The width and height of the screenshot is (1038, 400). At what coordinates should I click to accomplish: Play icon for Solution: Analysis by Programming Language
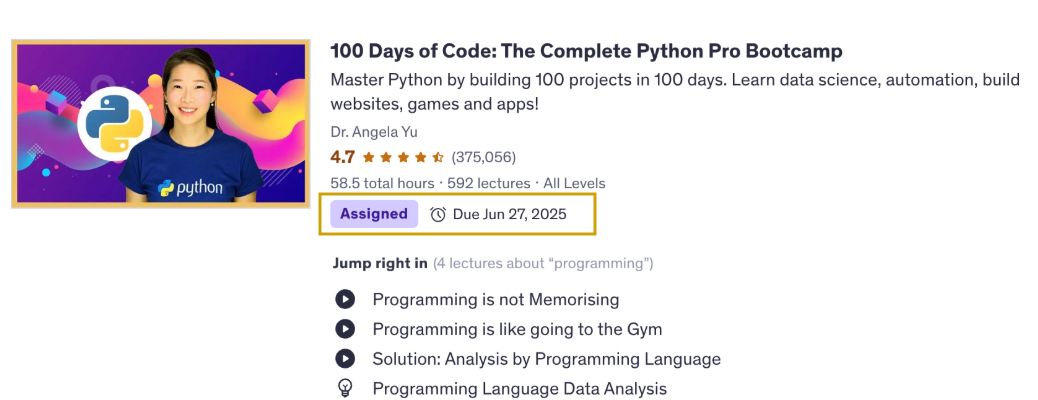[345, 359]
